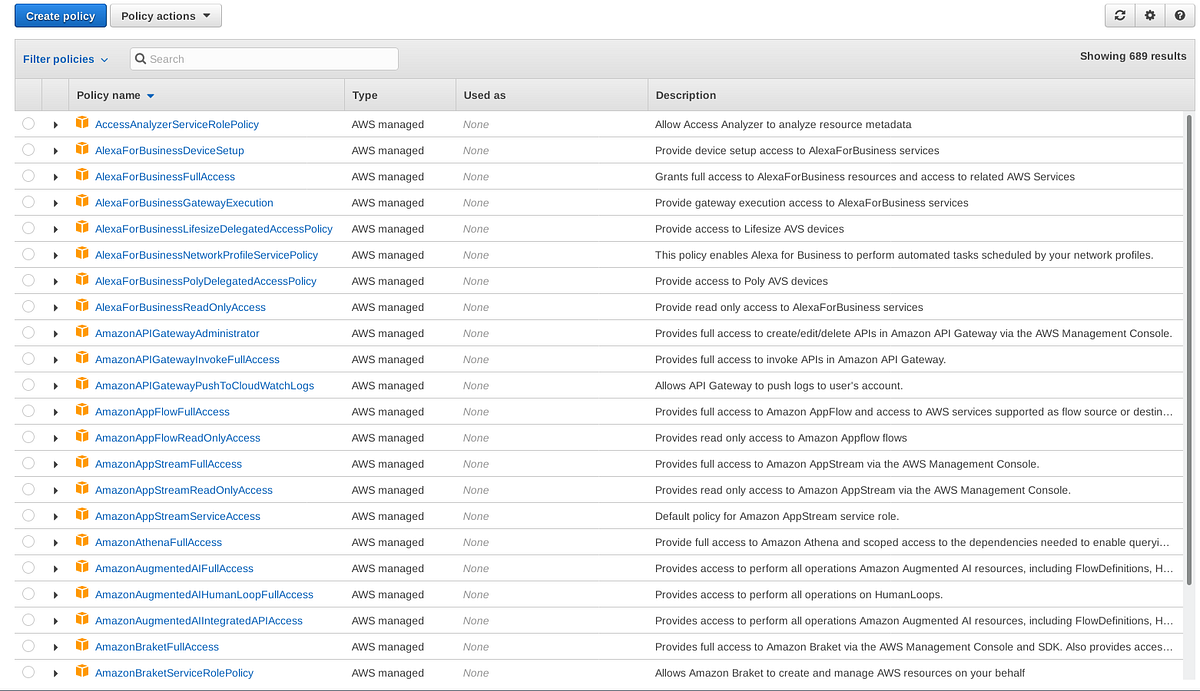
Task: Select the AlexaForBusinessDeviceSetup radio button
Action: (27, 150)
